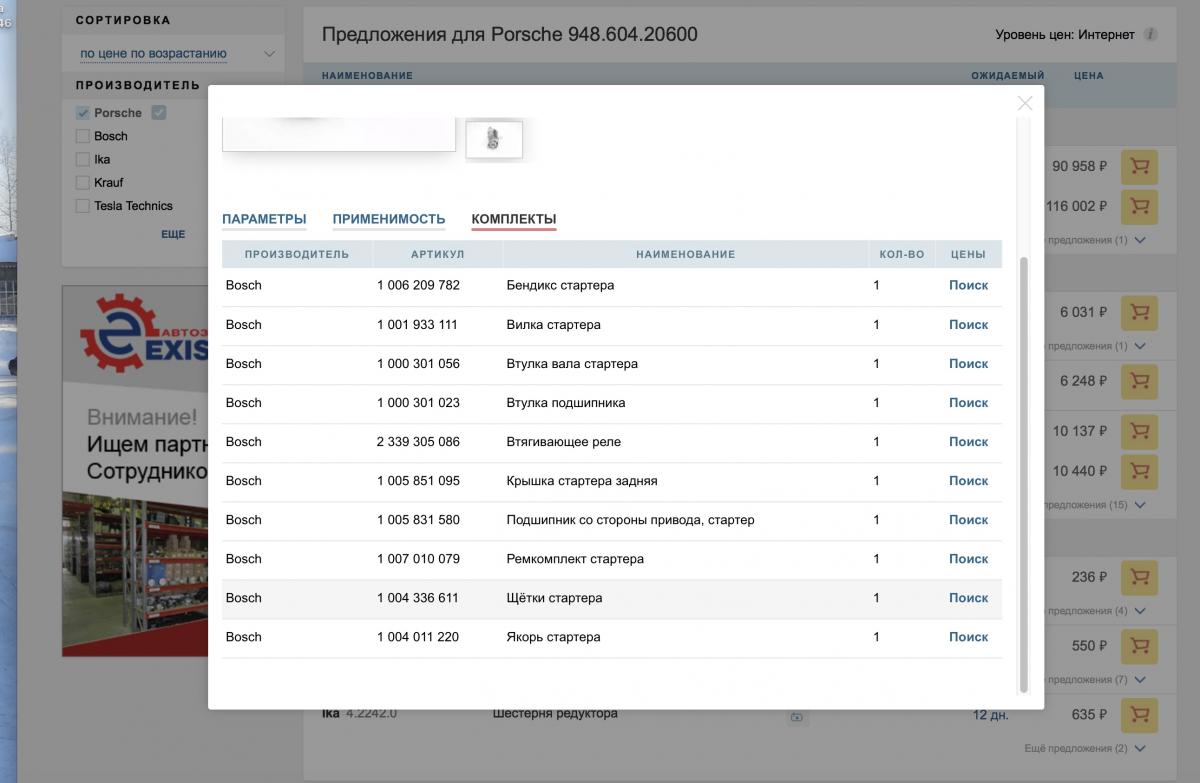The height and width of the screenshot is (783, 1200).
Task: Expand more offers (15) list
Action: pyautogui.click(x=1140, y=505)
